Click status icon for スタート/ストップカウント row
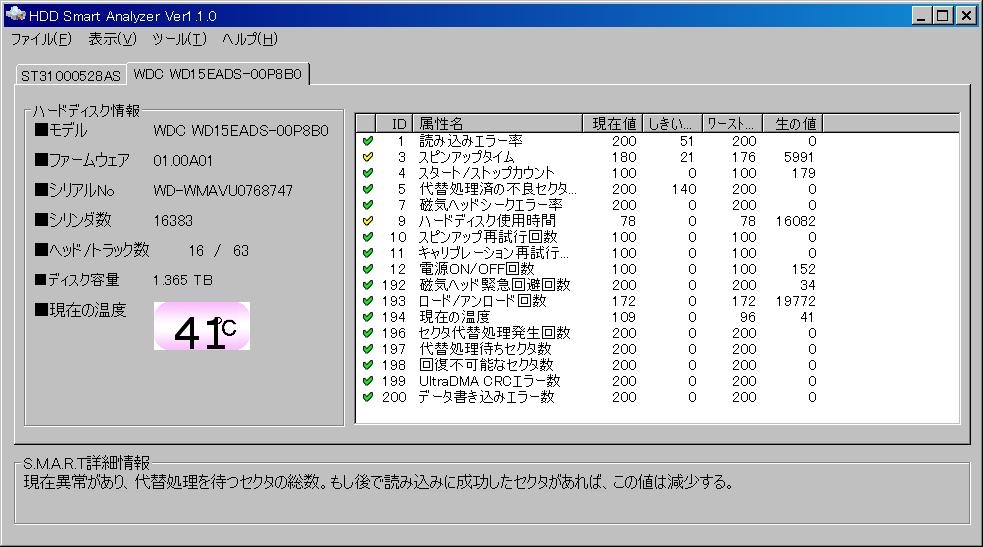983x547 pixels. click(x=368, y=173)
